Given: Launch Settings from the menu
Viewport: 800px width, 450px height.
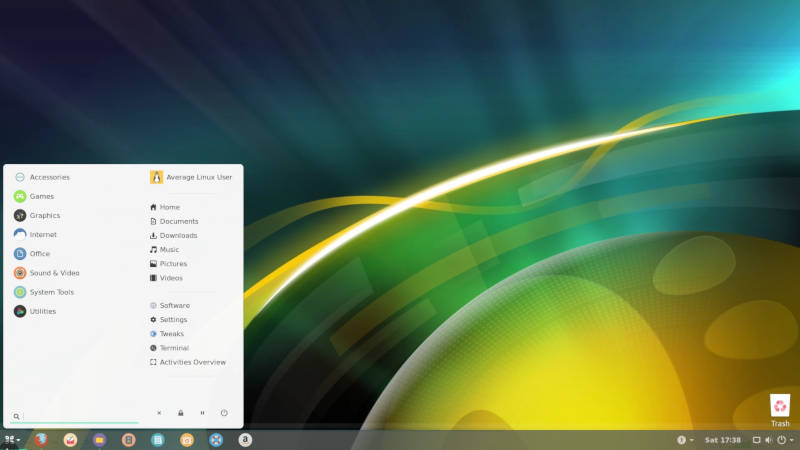Looking at the screenshot, I should [168, 319].
